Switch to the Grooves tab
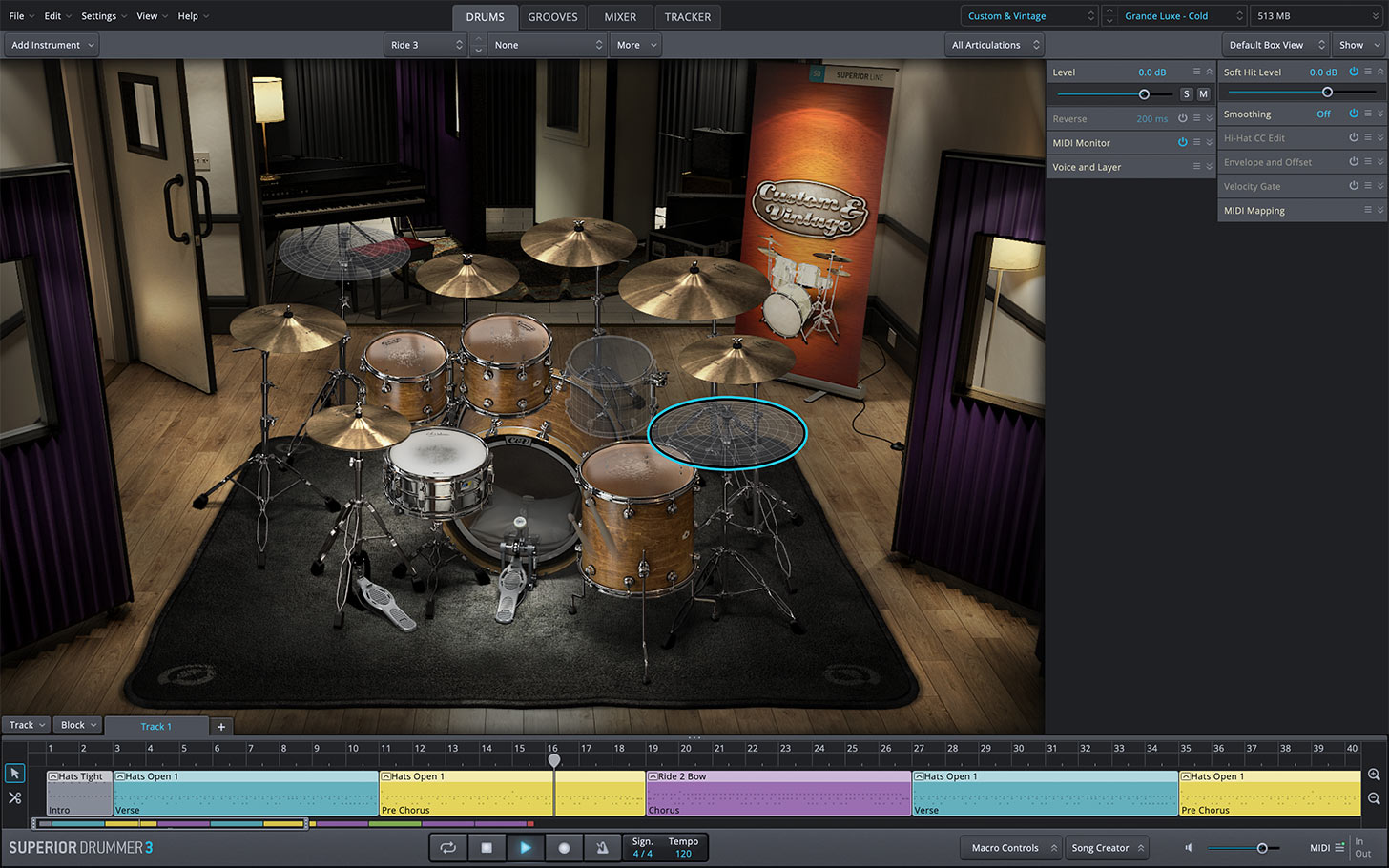This screenshot has height=868, width=1389. [552, 17]
